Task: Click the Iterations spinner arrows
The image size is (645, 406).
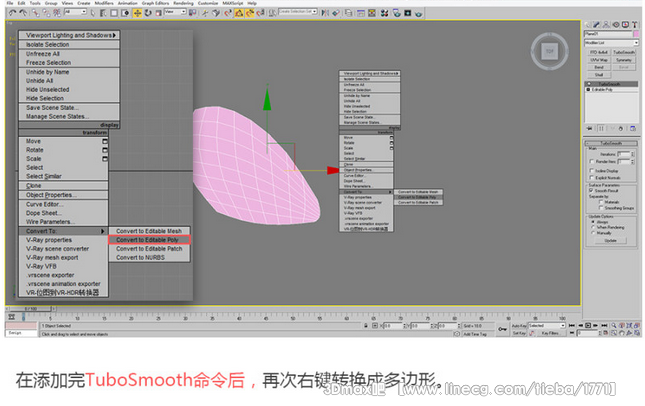Action: [x=633, y=154]
